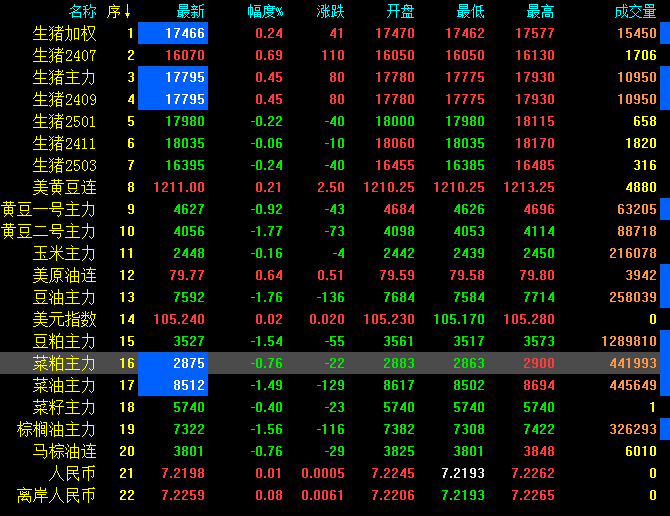
Task: Select the 生猪2407 row name
Action: pyautogui.click(x=65, y=55)
